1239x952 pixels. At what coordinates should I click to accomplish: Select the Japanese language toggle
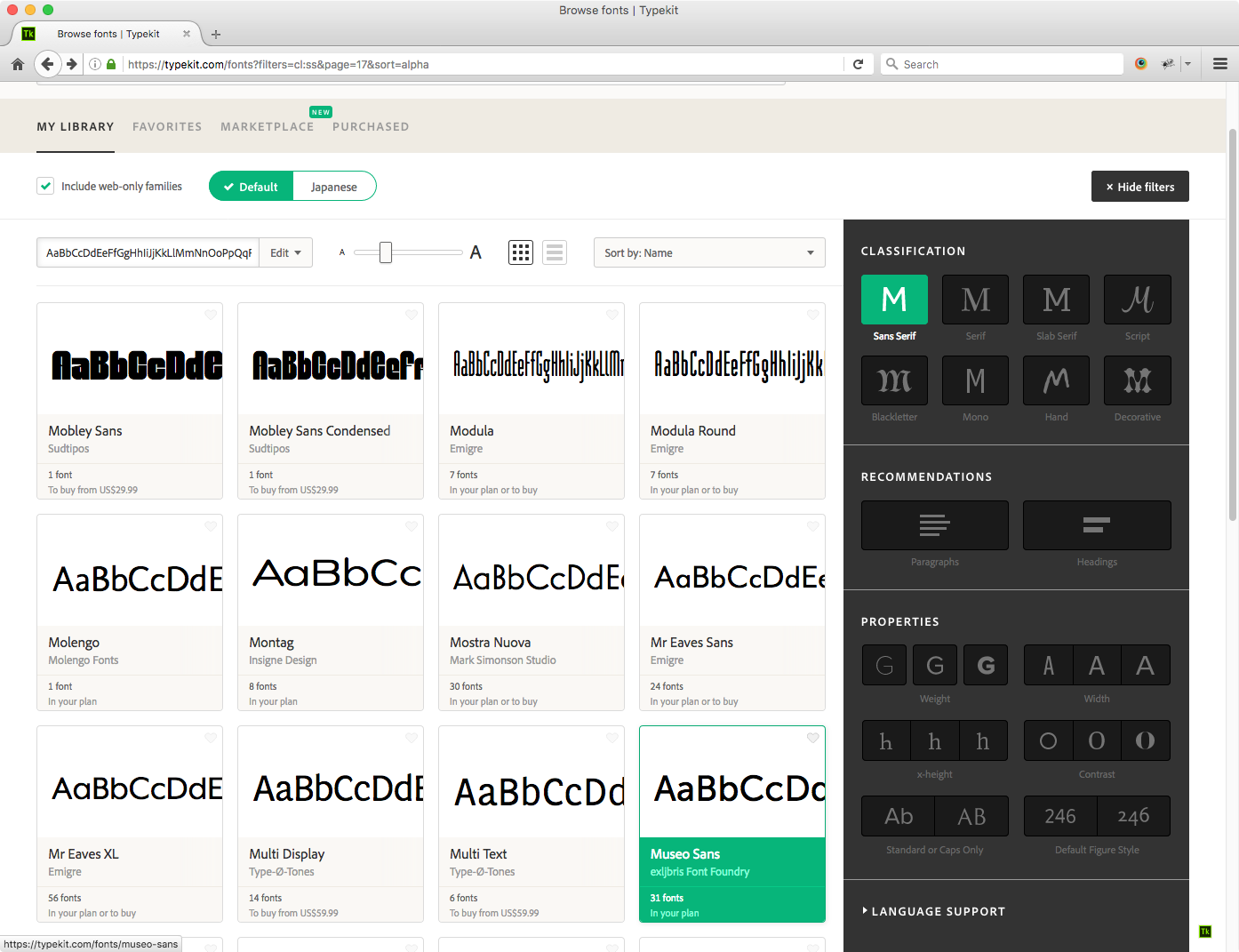[x=334, y=187]
